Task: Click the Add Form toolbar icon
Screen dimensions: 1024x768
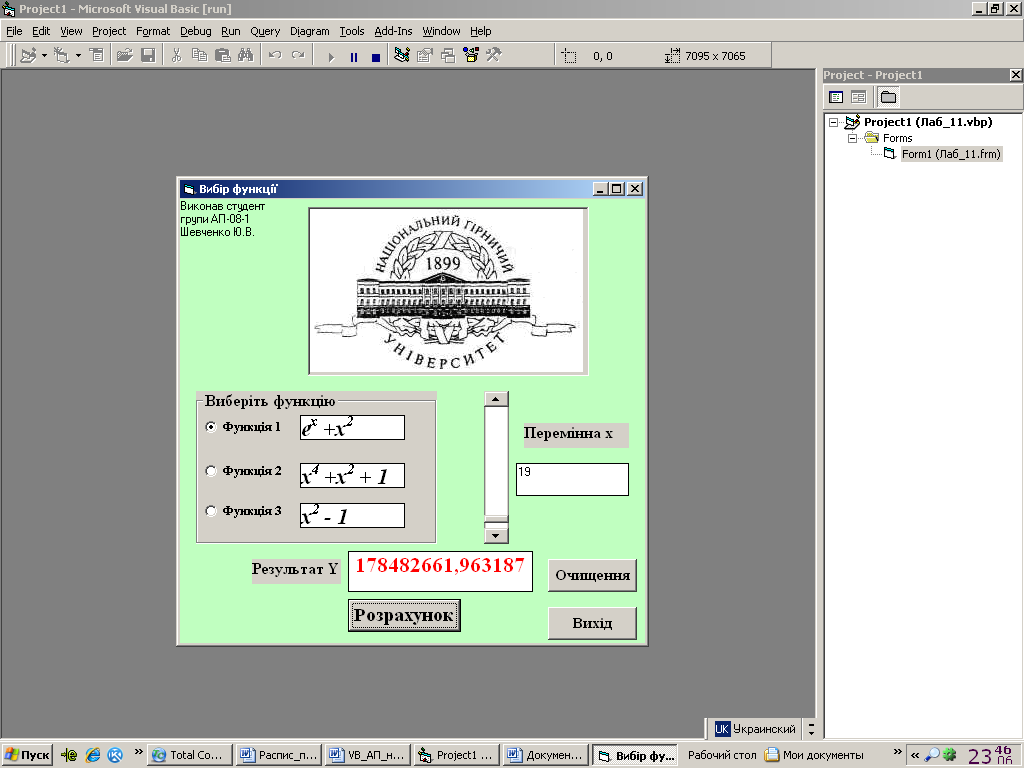Action: click(x=61, y=56)
